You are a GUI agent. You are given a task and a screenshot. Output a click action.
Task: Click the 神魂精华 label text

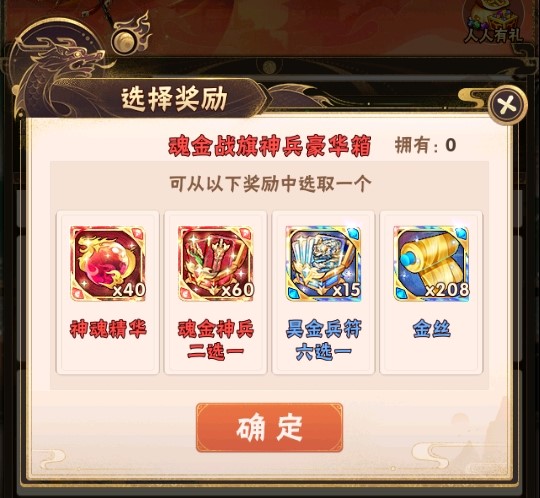tap(108, 329)
